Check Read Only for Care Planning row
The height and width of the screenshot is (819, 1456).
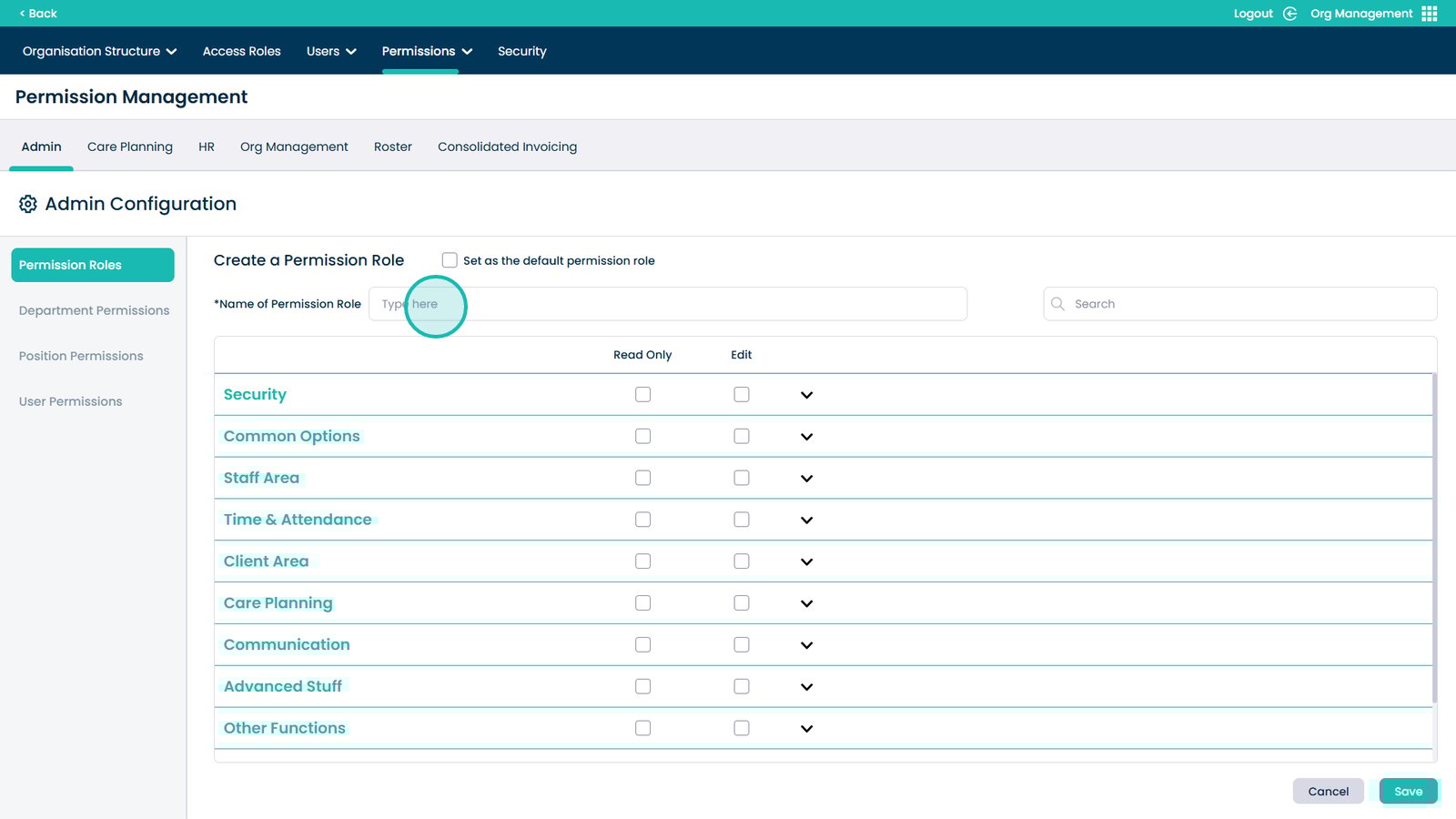click(x=642, y=603)
